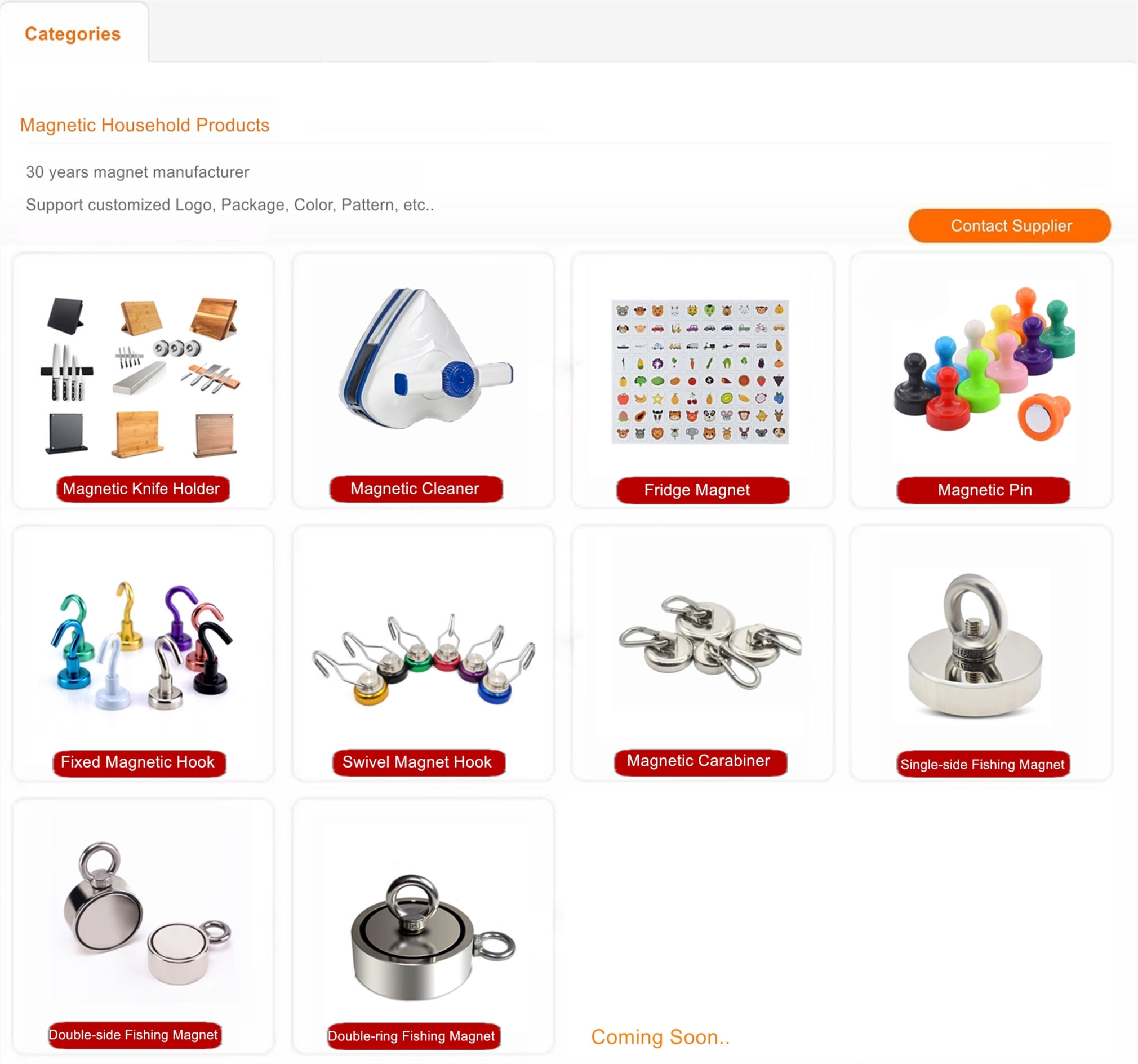The width and height of the screenshot is (1138, 1064).
Task: Select the colorful magnetic pins image
Action: 985,363
